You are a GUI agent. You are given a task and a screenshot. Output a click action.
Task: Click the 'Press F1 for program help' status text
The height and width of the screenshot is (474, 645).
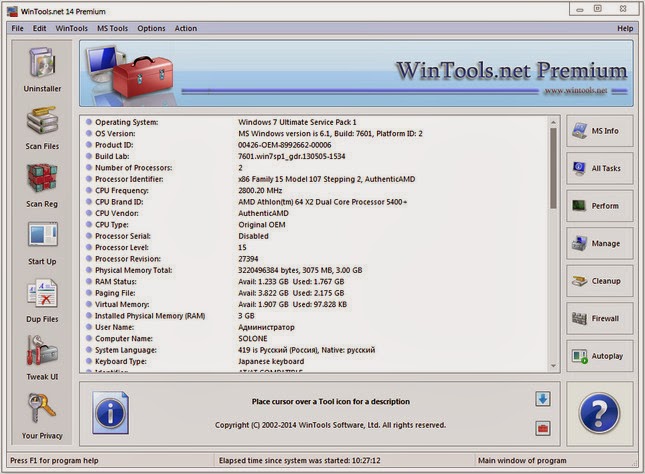pyautogui.click(x=54, y=460)
